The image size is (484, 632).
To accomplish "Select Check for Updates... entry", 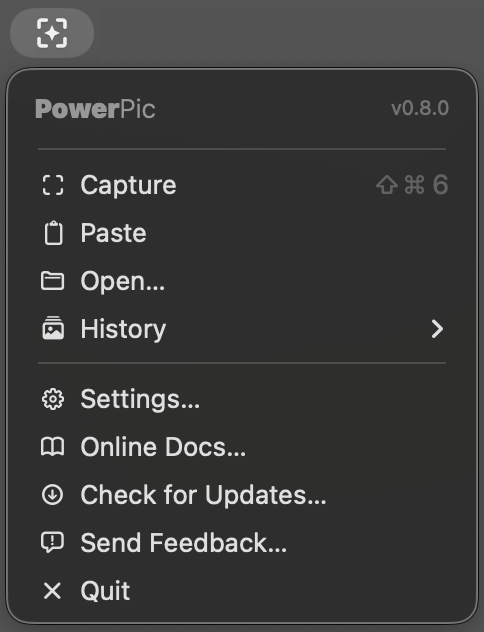I will click(242, 495).
